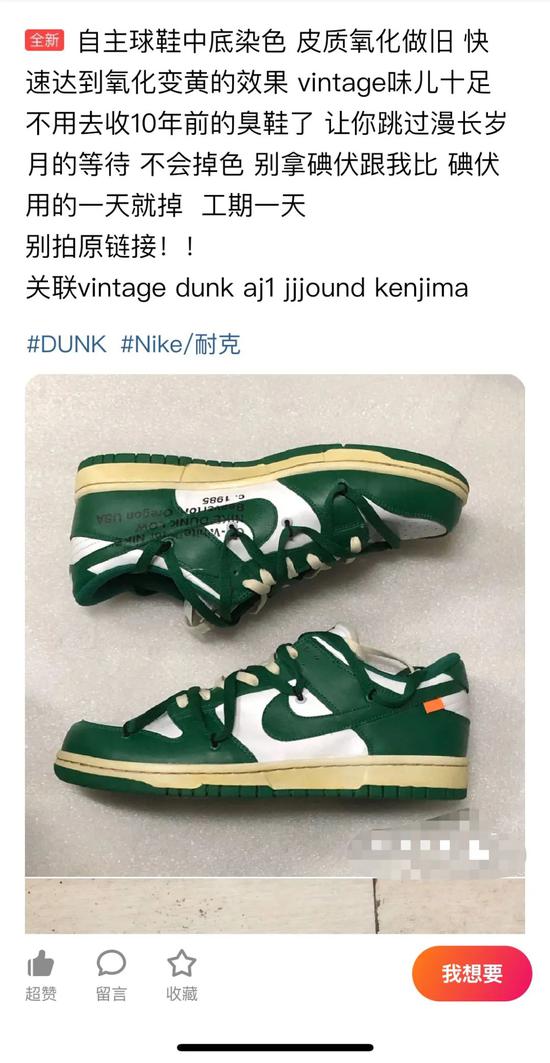Open the #Nike/耐克 hashtag link
The height and width of the screenshot is (1063, 550).
click(180, 344)
